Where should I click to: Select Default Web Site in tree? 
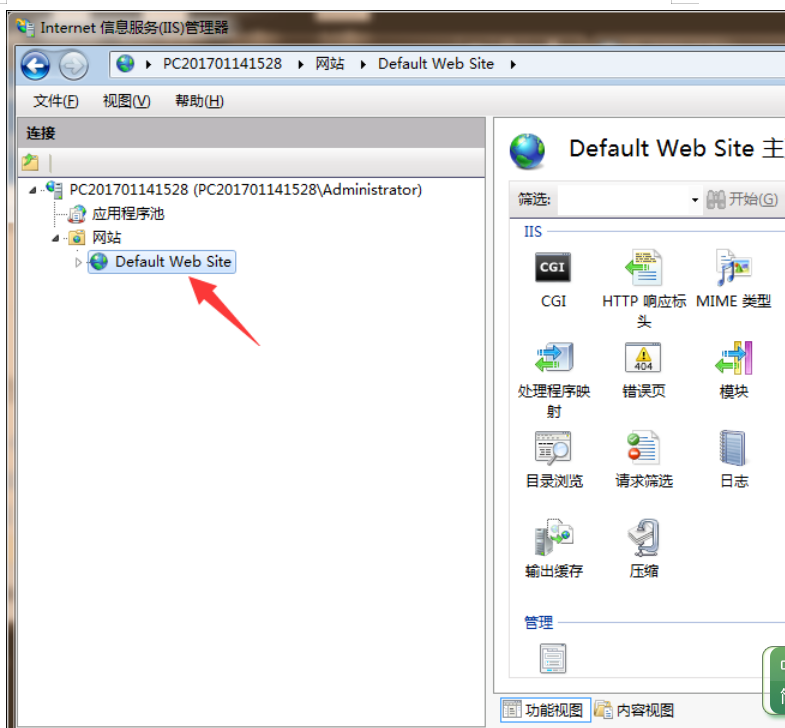coord(162,261)
